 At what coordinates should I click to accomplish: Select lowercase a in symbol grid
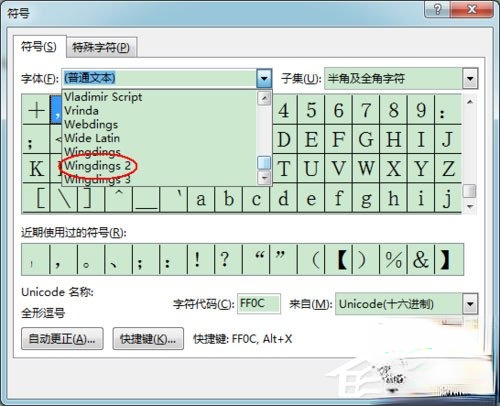point(201,198)
